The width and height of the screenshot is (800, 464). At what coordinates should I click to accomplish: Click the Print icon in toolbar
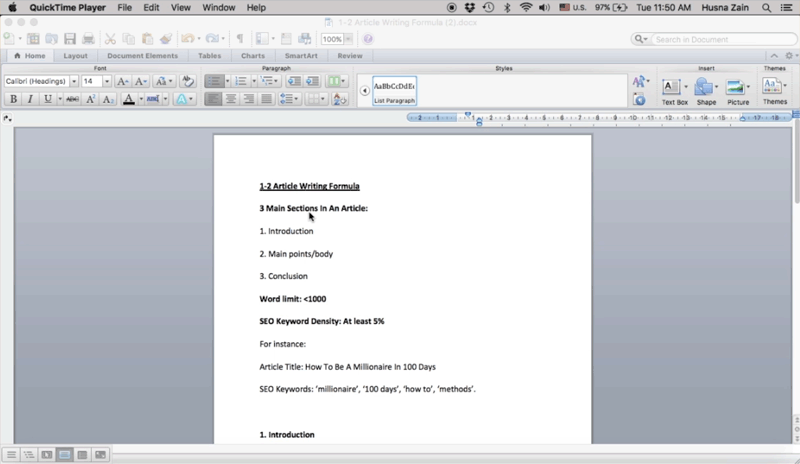[89, 39]
